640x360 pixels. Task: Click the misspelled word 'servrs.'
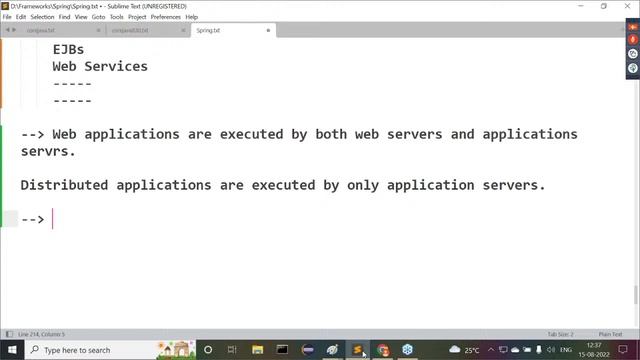pos(48,151)
